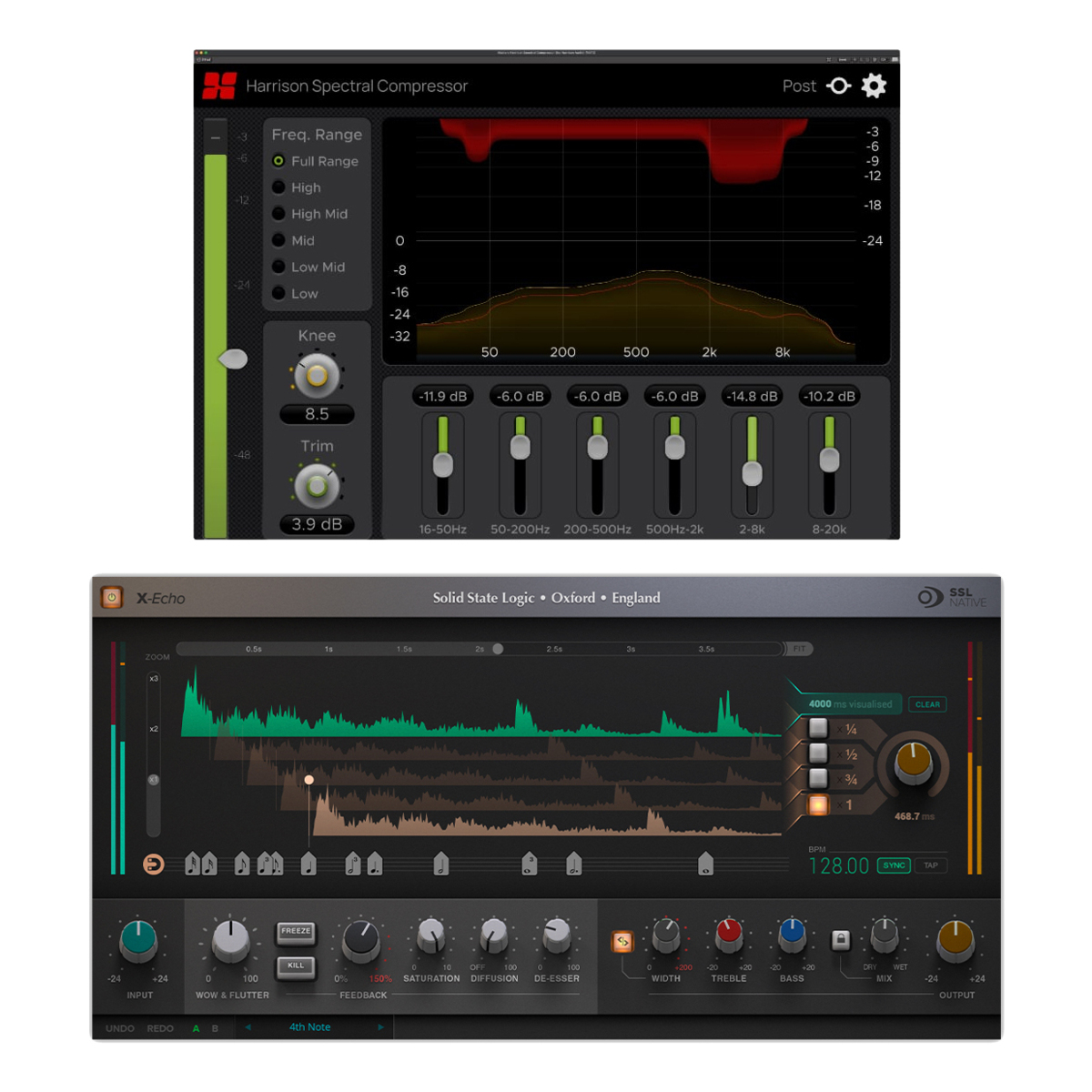Select the High frequency range
This screenshot has width=1092, height=1092.
(297, 187)
